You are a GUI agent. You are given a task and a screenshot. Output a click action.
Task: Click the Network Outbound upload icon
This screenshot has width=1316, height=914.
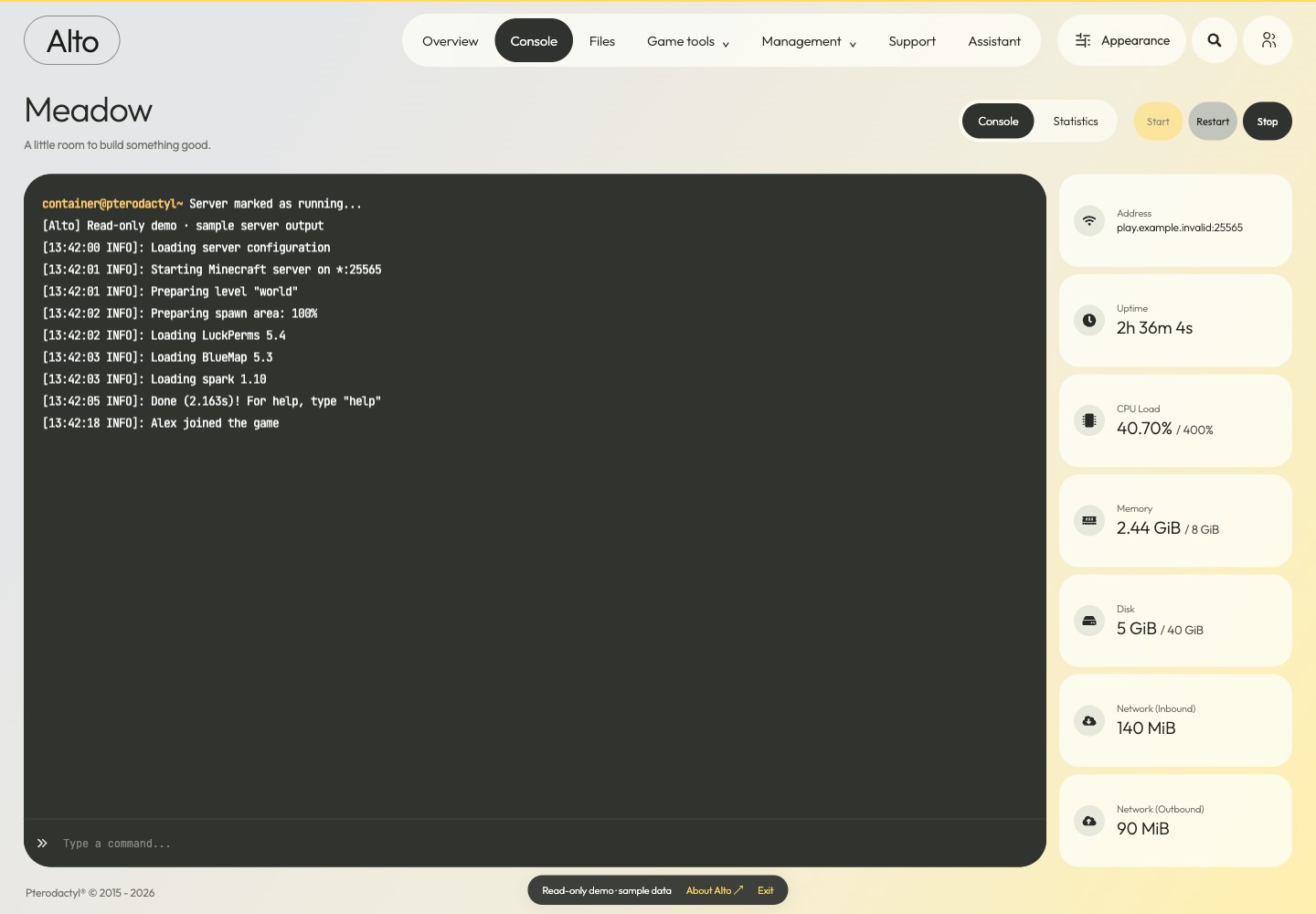point(1089,821)
